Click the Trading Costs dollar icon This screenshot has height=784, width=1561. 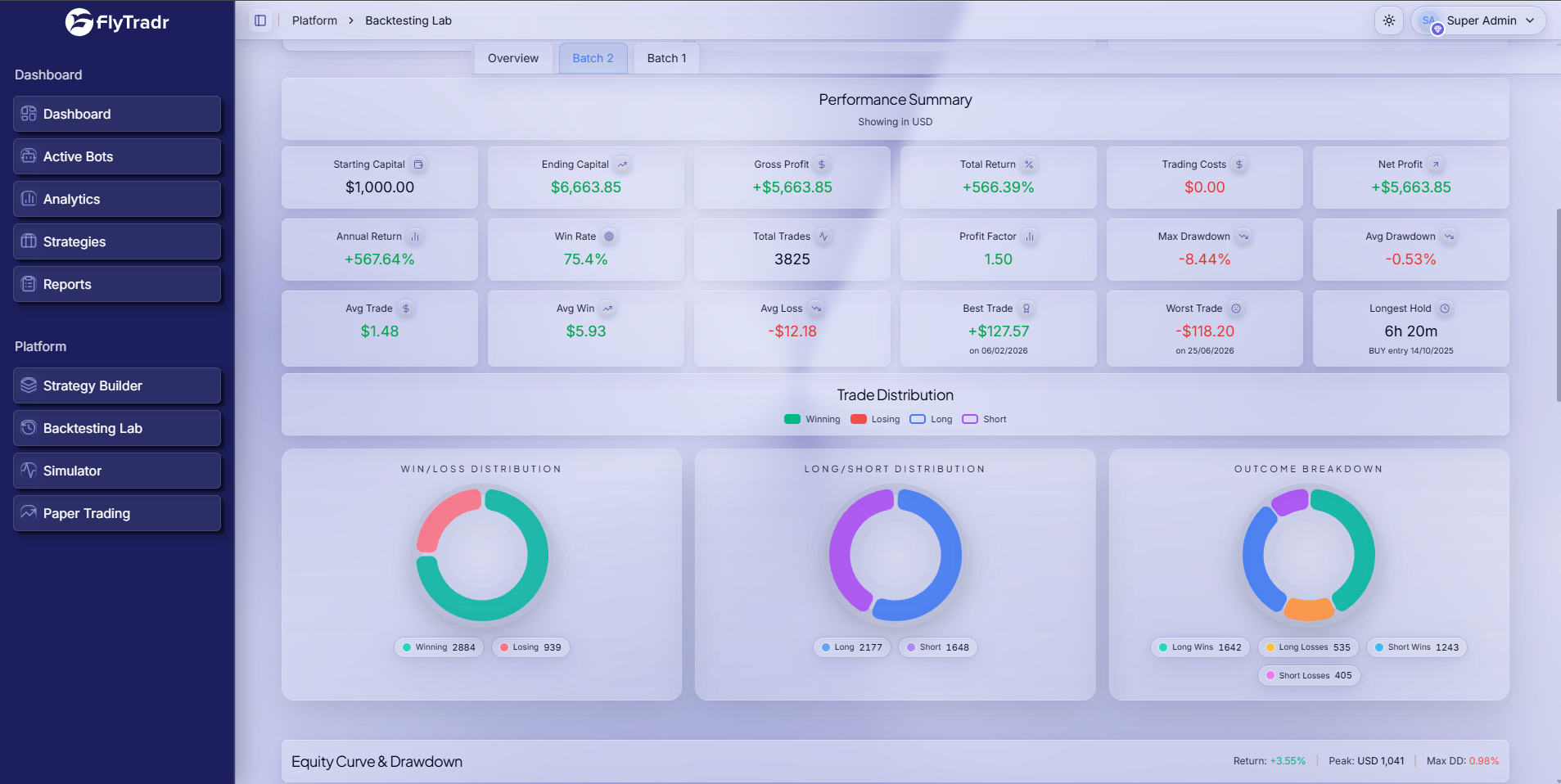(x=1239, y=164)
